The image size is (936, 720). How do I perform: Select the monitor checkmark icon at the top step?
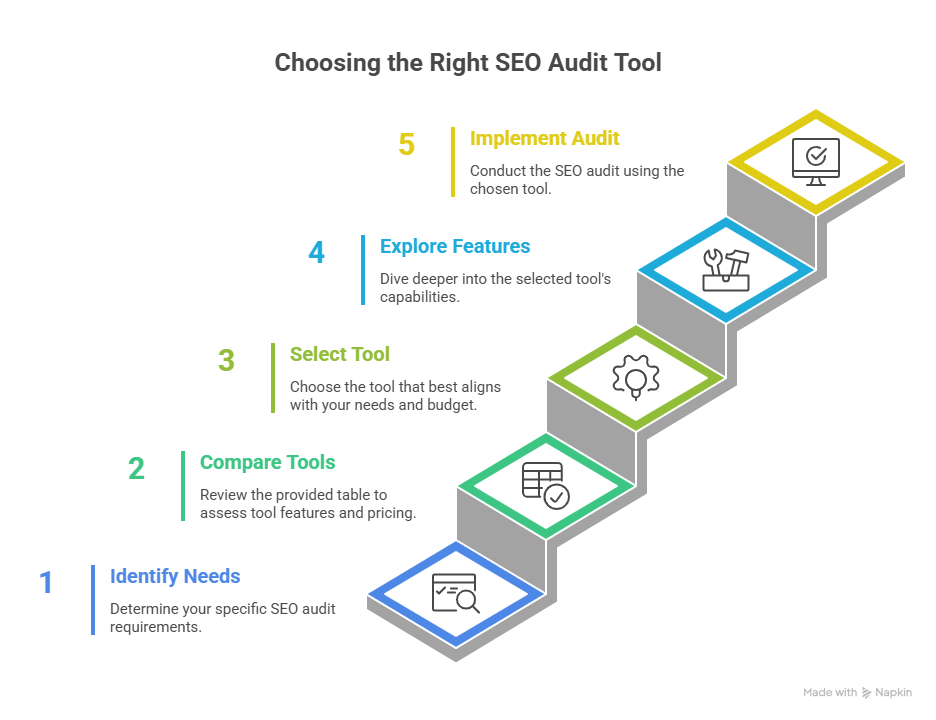(815, 160)
